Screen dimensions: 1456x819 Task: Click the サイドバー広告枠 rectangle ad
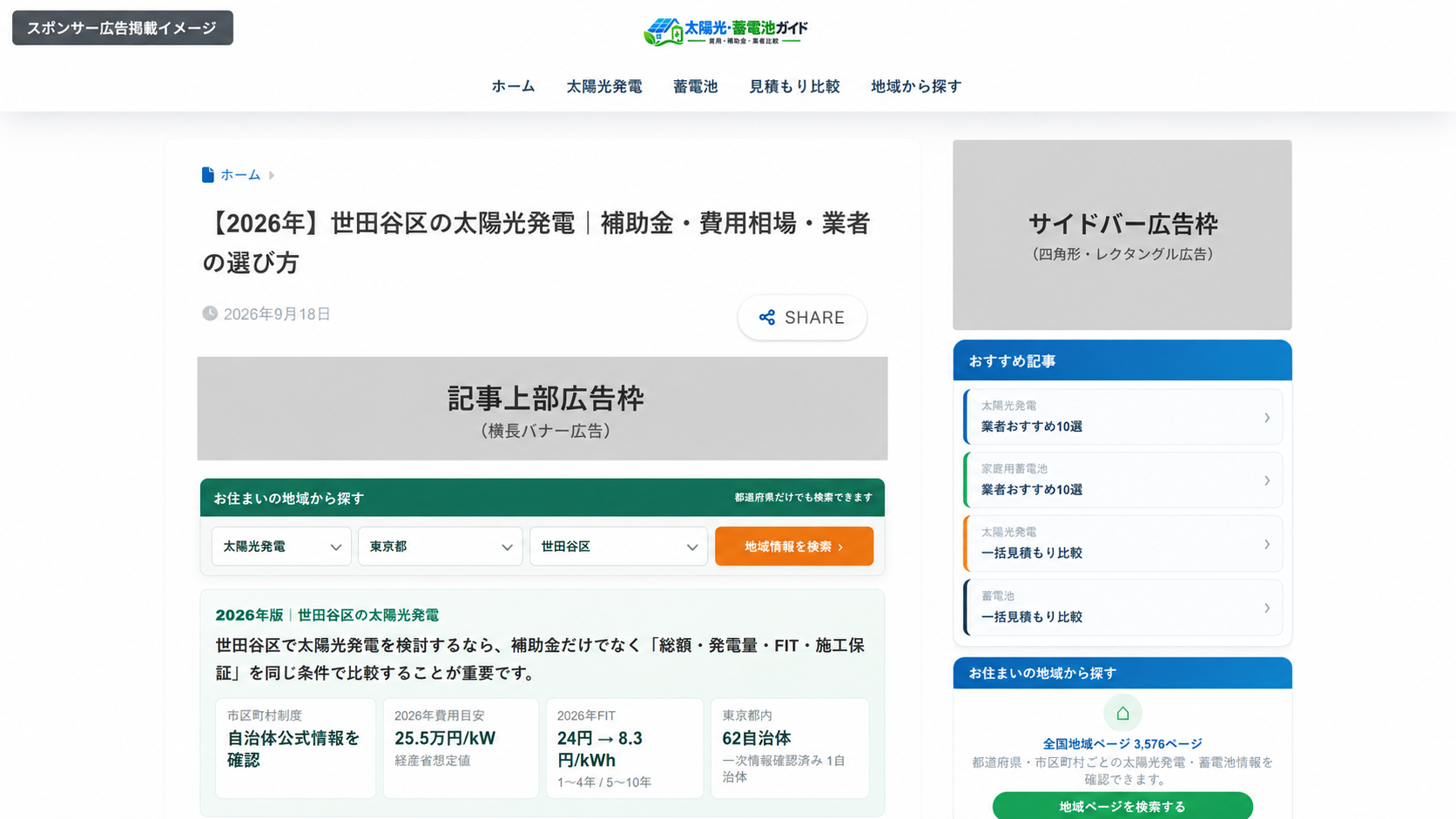(1122, 235)
